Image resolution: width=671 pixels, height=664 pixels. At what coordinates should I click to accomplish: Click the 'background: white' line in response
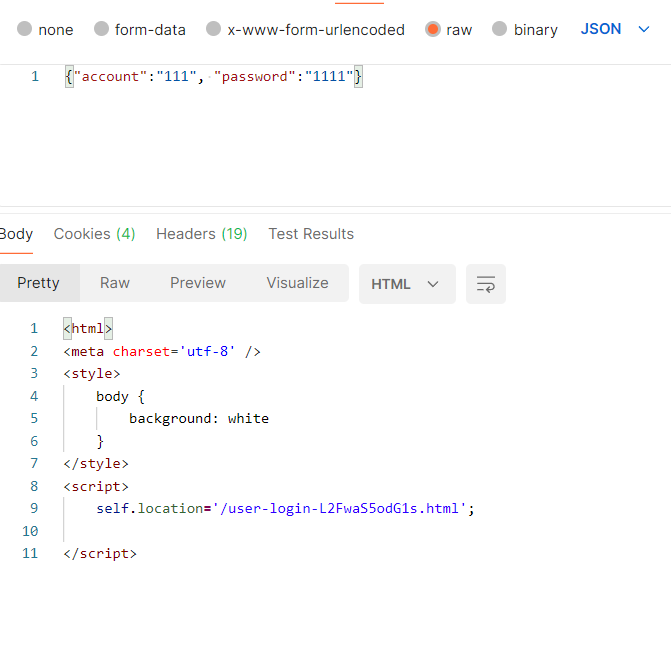point(198,418)
